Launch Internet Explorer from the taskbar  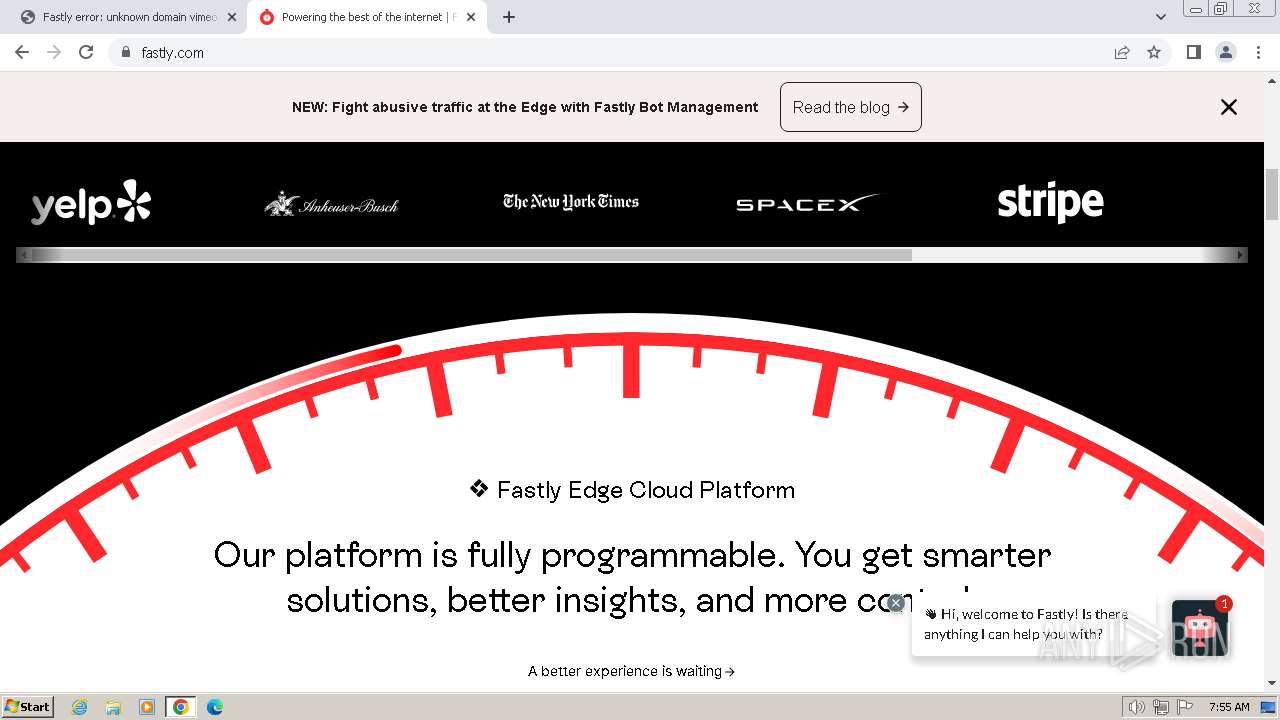click(80, 707)
